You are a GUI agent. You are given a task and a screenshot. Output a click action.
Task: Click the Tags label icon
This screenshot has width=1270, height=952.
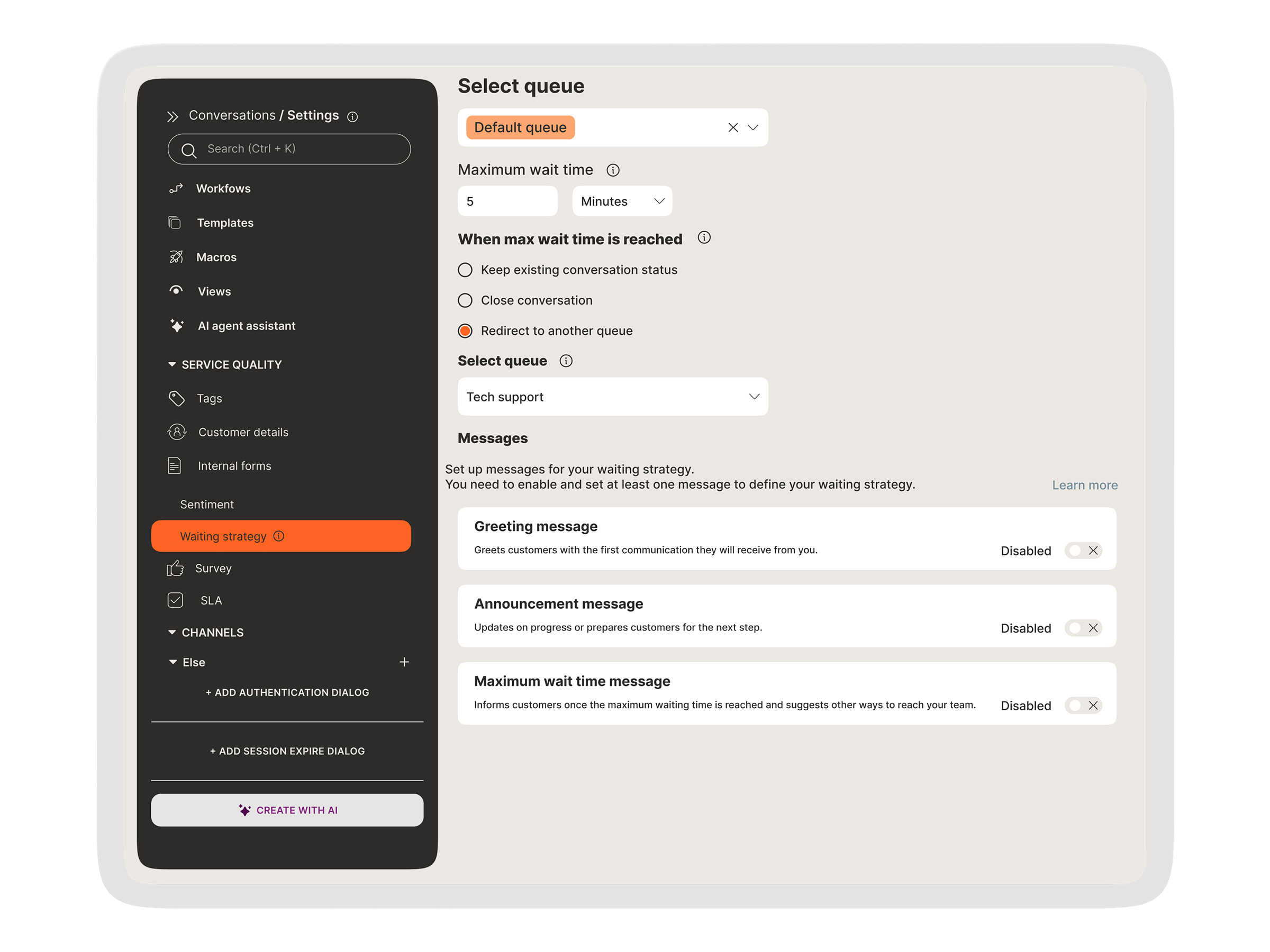pyautogui.click(x=176, y=398)
